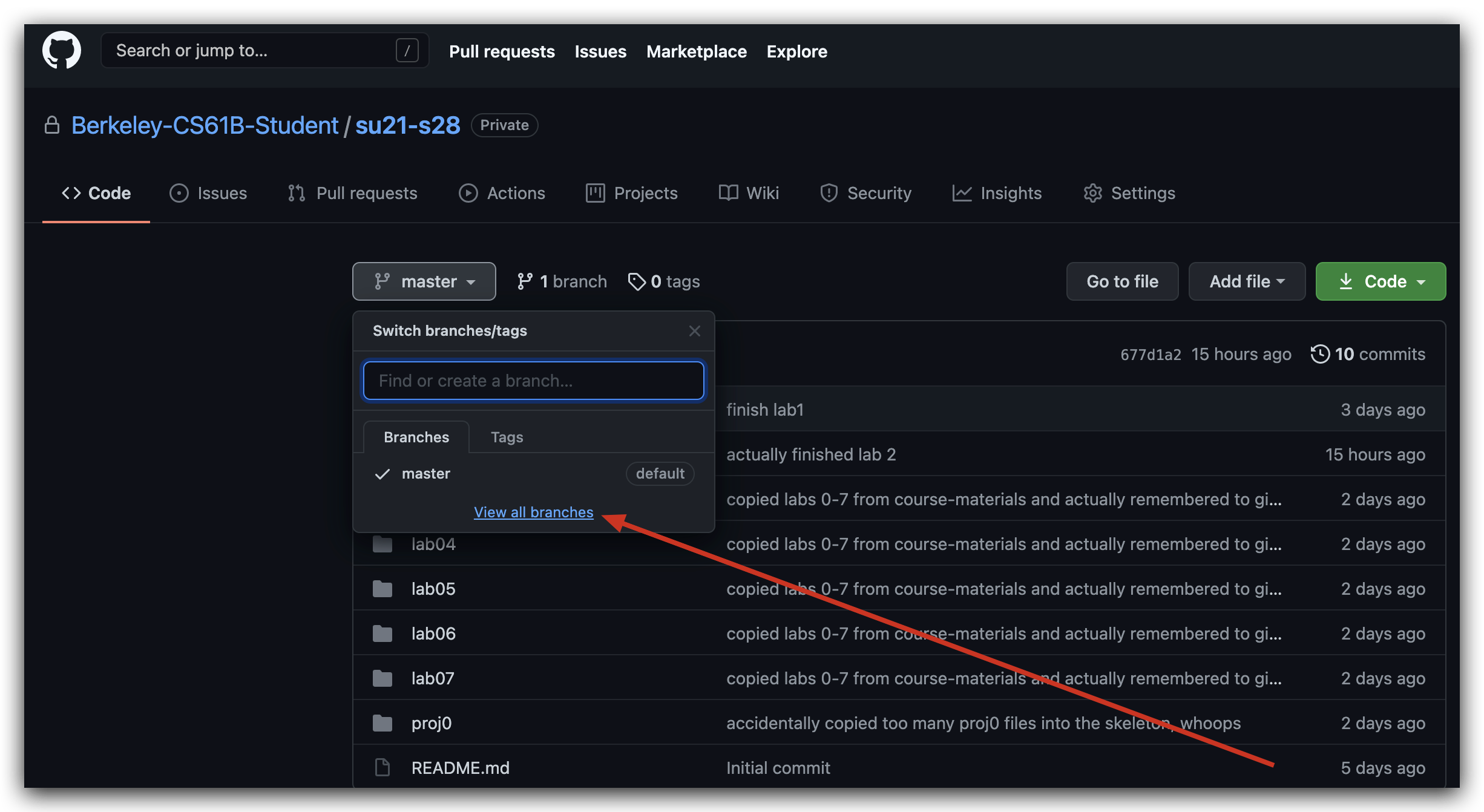
Task: Switch to the Wiki tab
Action: pos(749,193)
